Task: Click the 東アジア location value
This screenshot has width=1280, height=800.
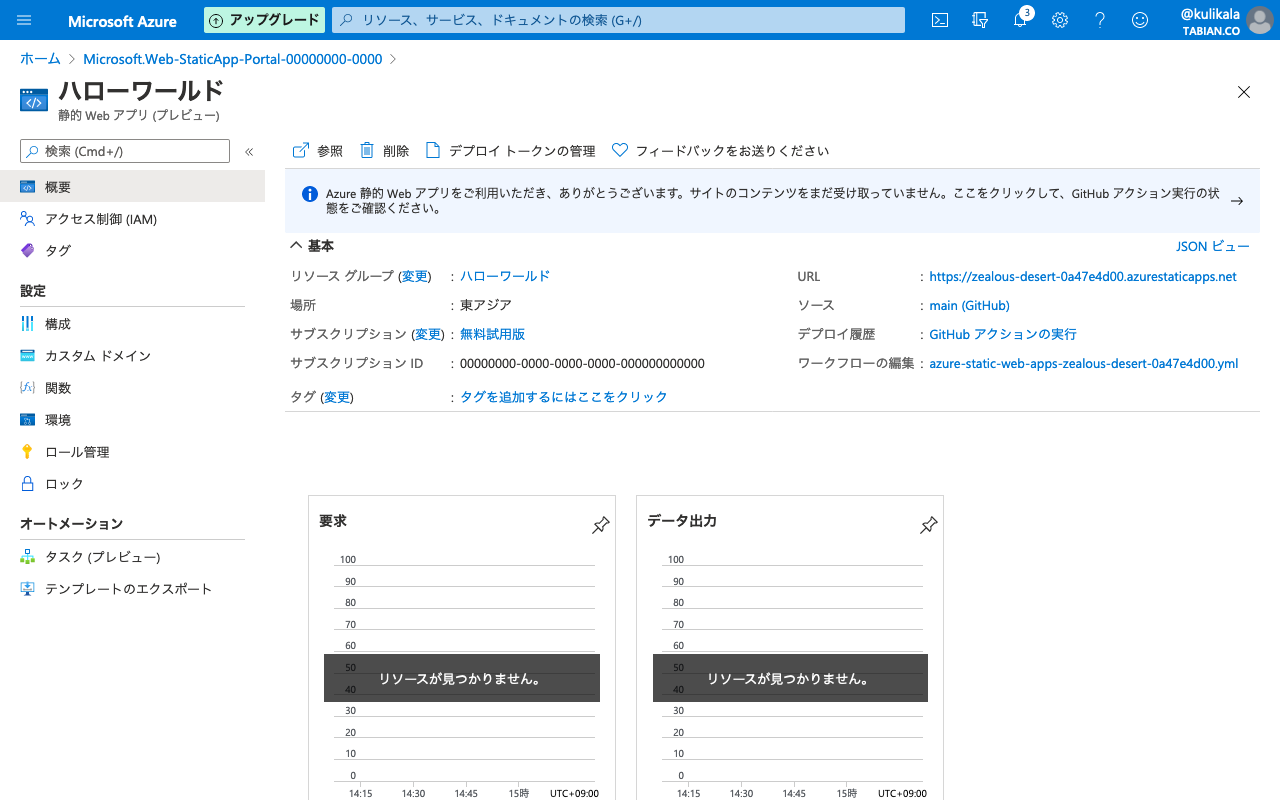Action: pyautogui.click(x=486, y=305)
